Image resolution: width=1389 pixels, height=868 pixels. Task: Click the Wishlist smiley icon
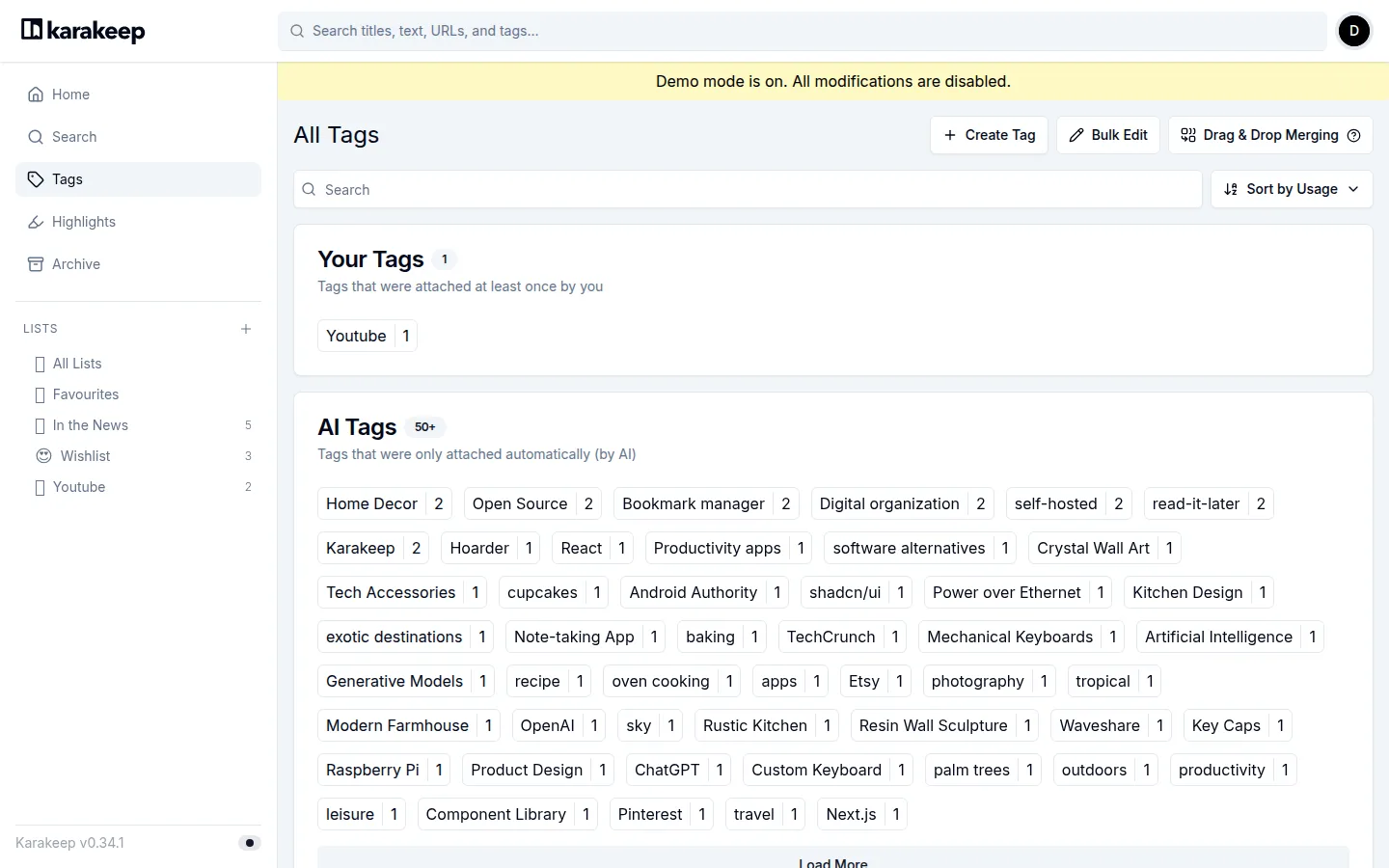tap(43, 456)
